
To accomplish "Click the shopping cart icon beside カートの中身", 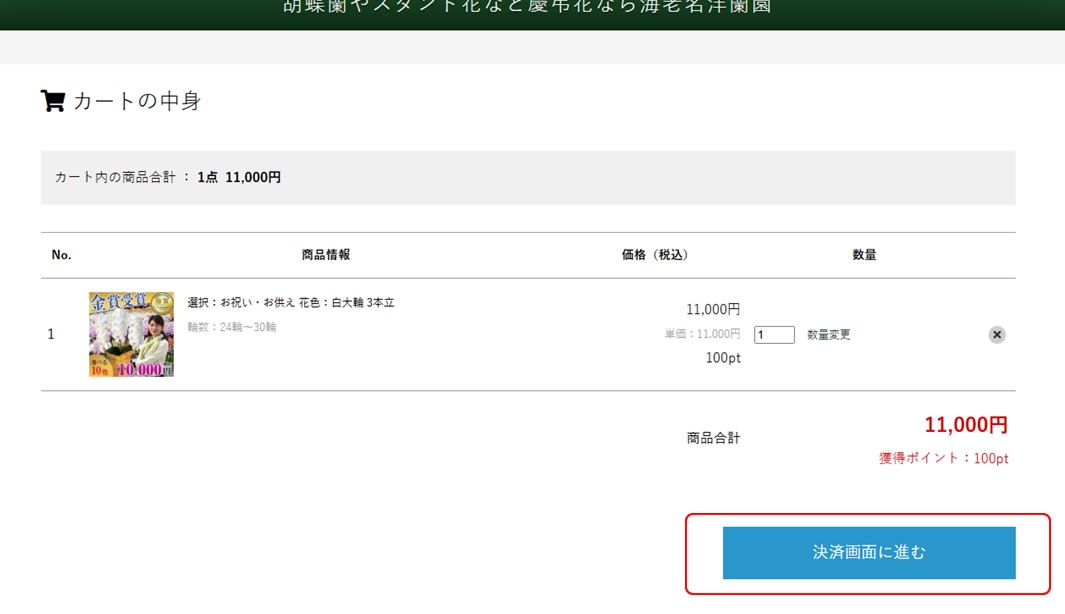I will click(x=52, y=101).
